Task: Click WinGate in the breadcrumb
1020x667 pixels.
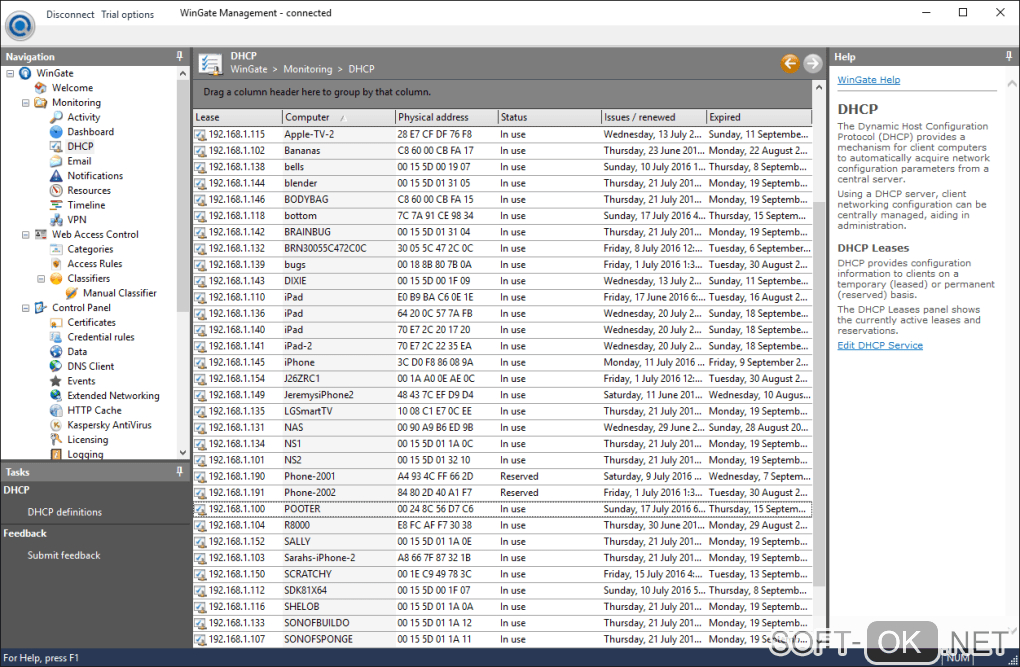Action: point(248,69)
